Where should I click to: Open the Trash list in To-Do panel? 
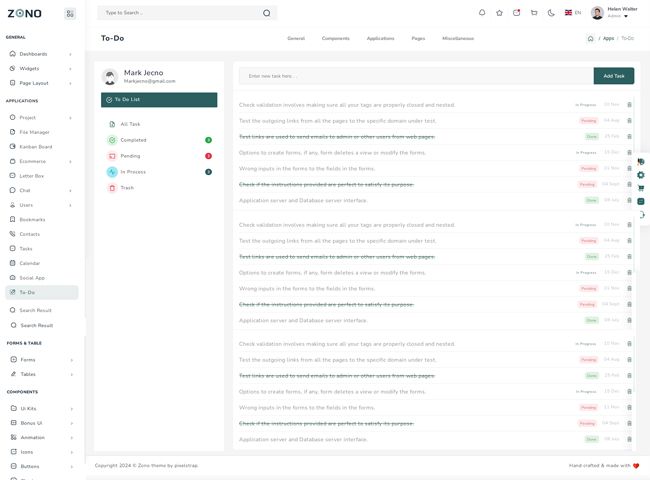pyautogui.click(x=127, y=188)
